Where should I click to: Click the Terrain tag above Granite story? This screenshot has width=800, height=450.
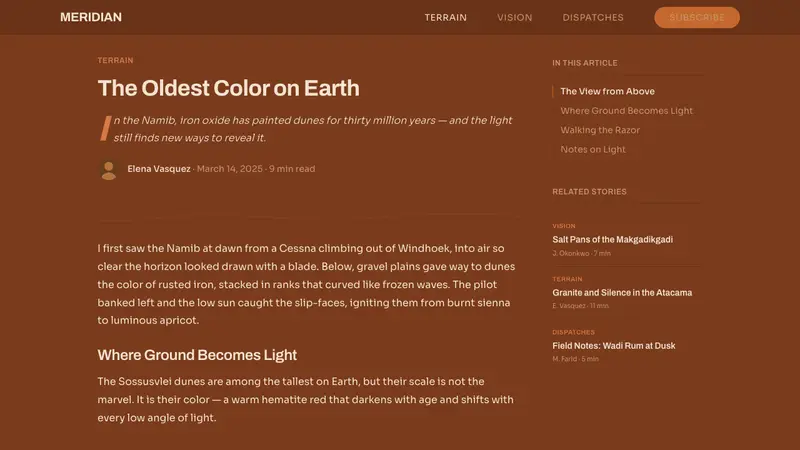[567, 279]
